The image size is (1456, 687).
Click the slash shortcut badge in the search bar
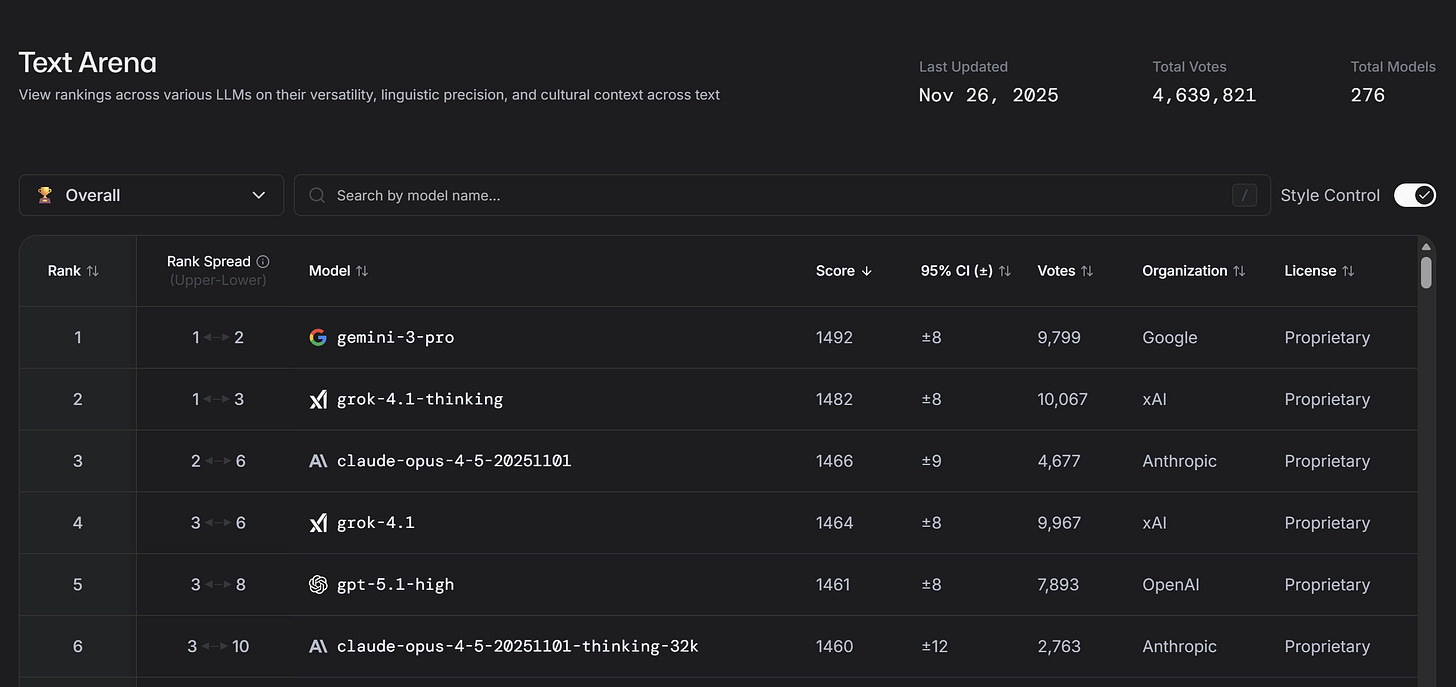1244,195
